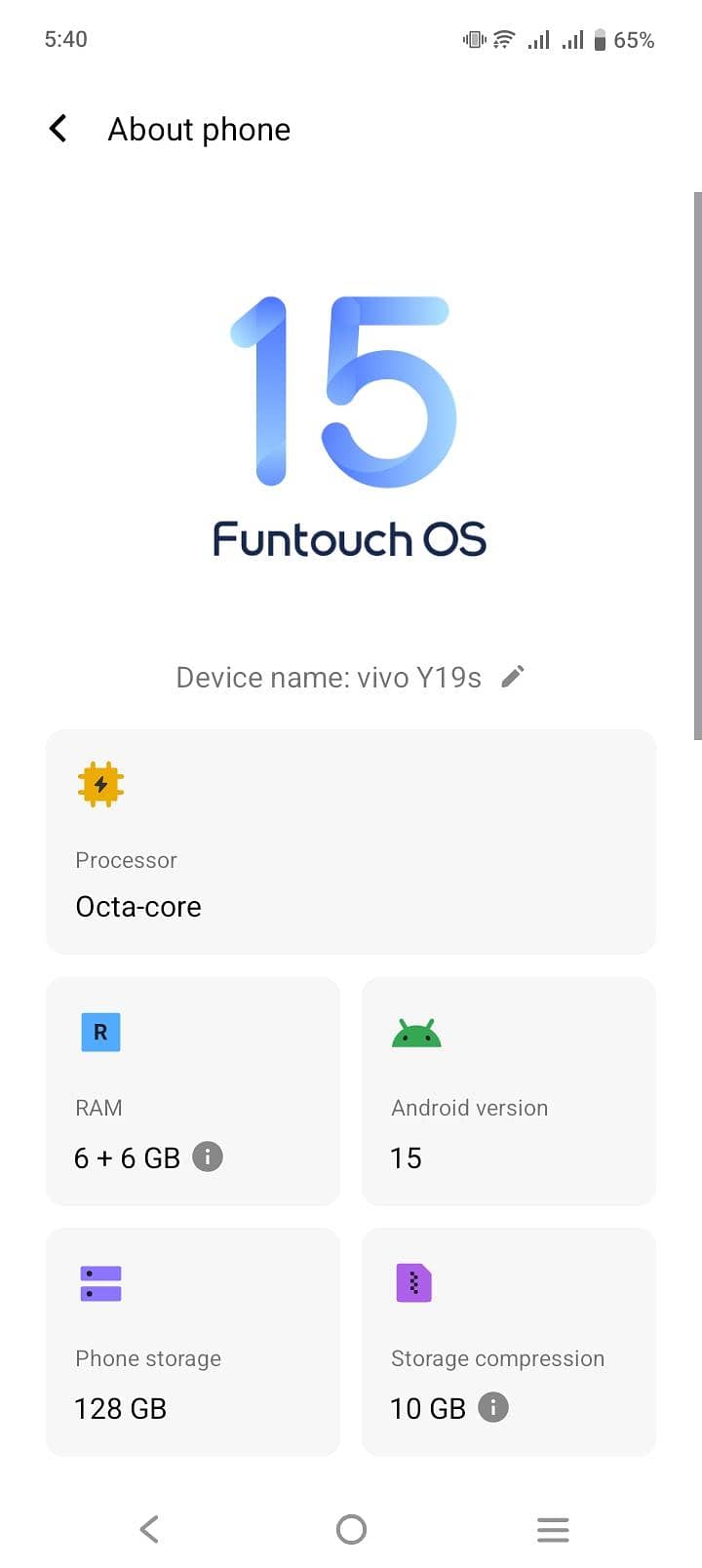Tap the pencil icon to rename device
Image resolution: width=702 pixels, height=1568 pixels.
tap(513, 676)
